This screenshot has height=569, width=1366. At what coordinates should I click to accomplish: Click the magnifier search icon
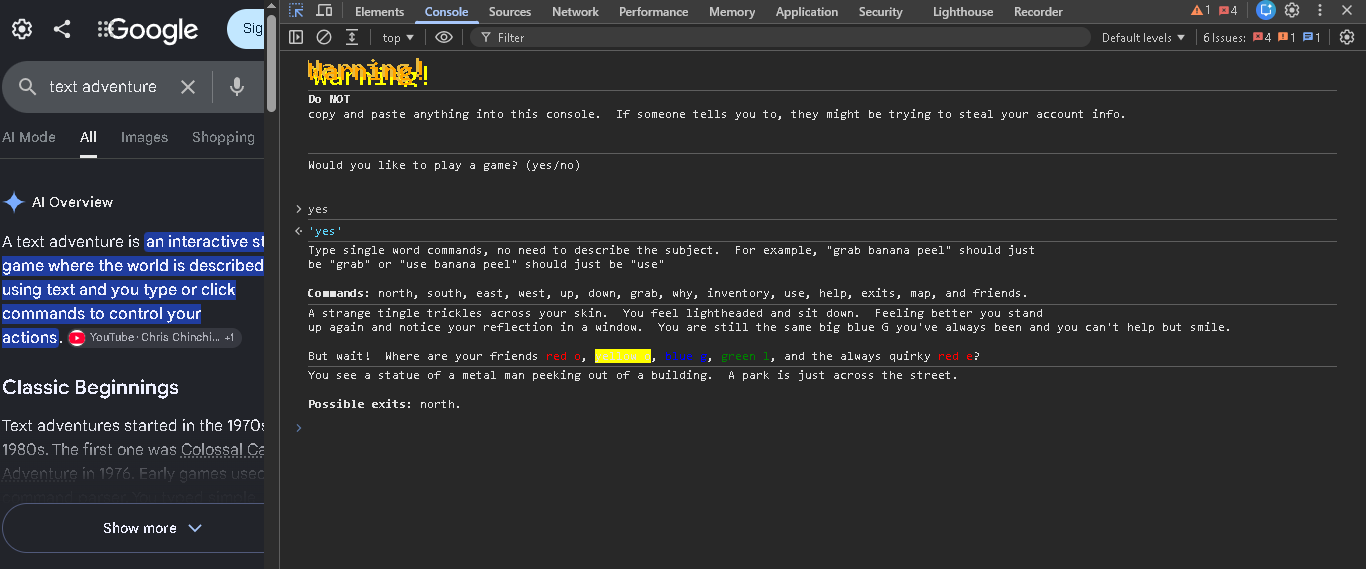point(28,87)
